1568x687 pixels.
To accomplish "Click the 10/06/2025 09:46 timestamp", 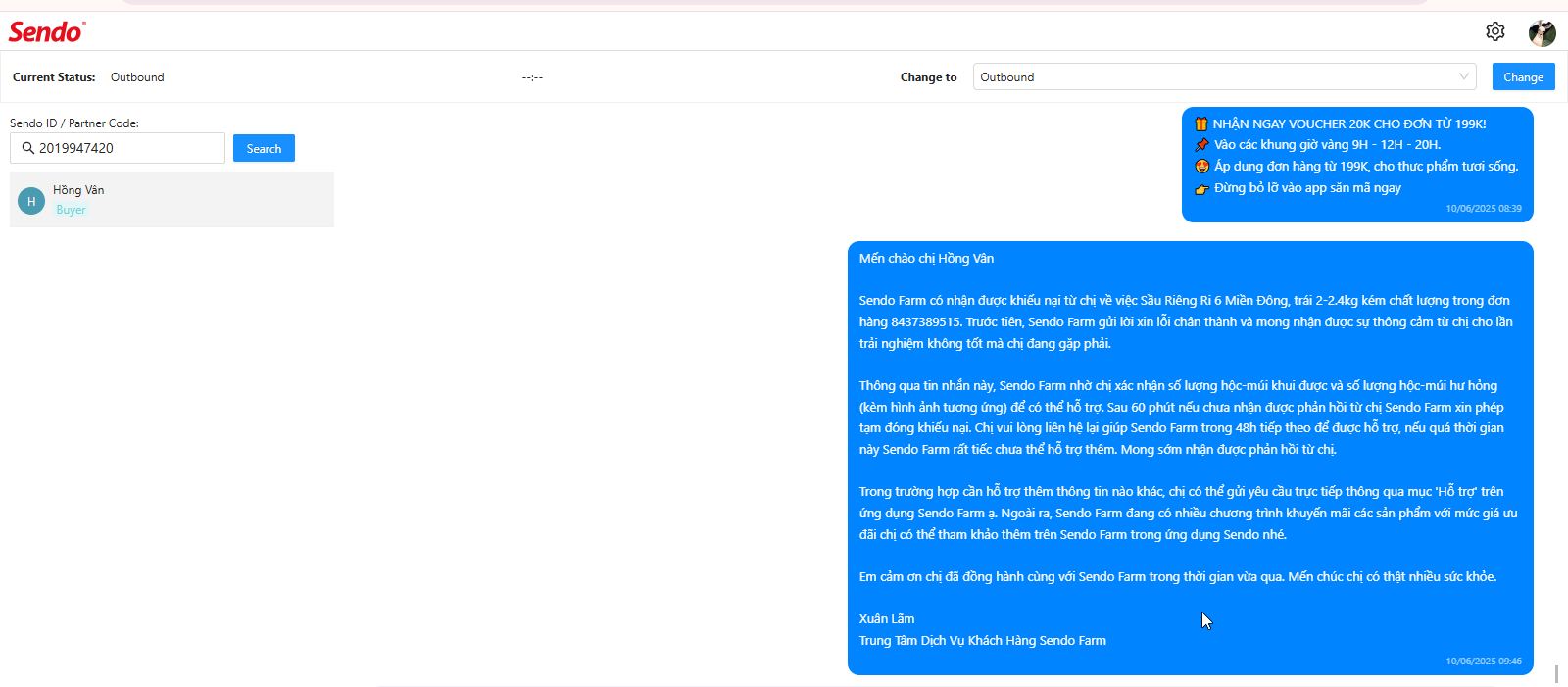I will coord(1484,662).
